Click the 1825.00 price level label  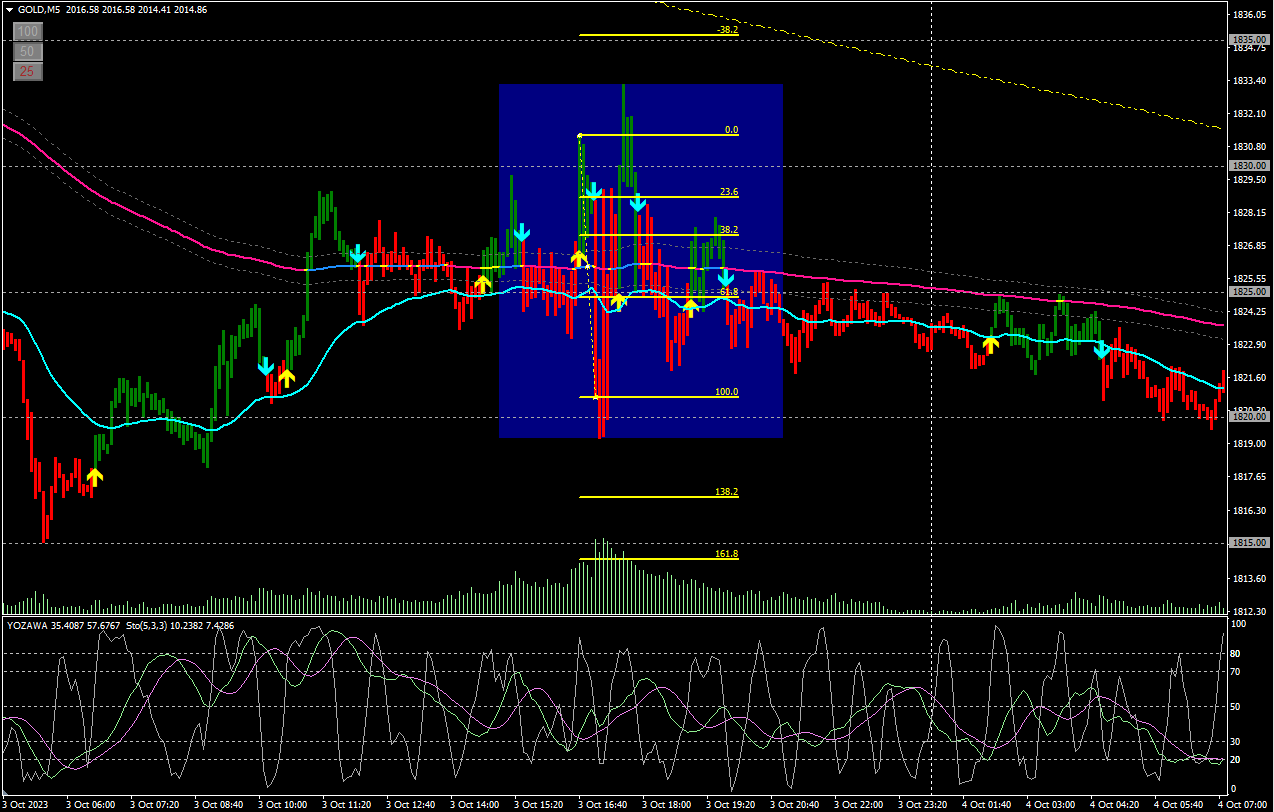tap(1249, 292)
